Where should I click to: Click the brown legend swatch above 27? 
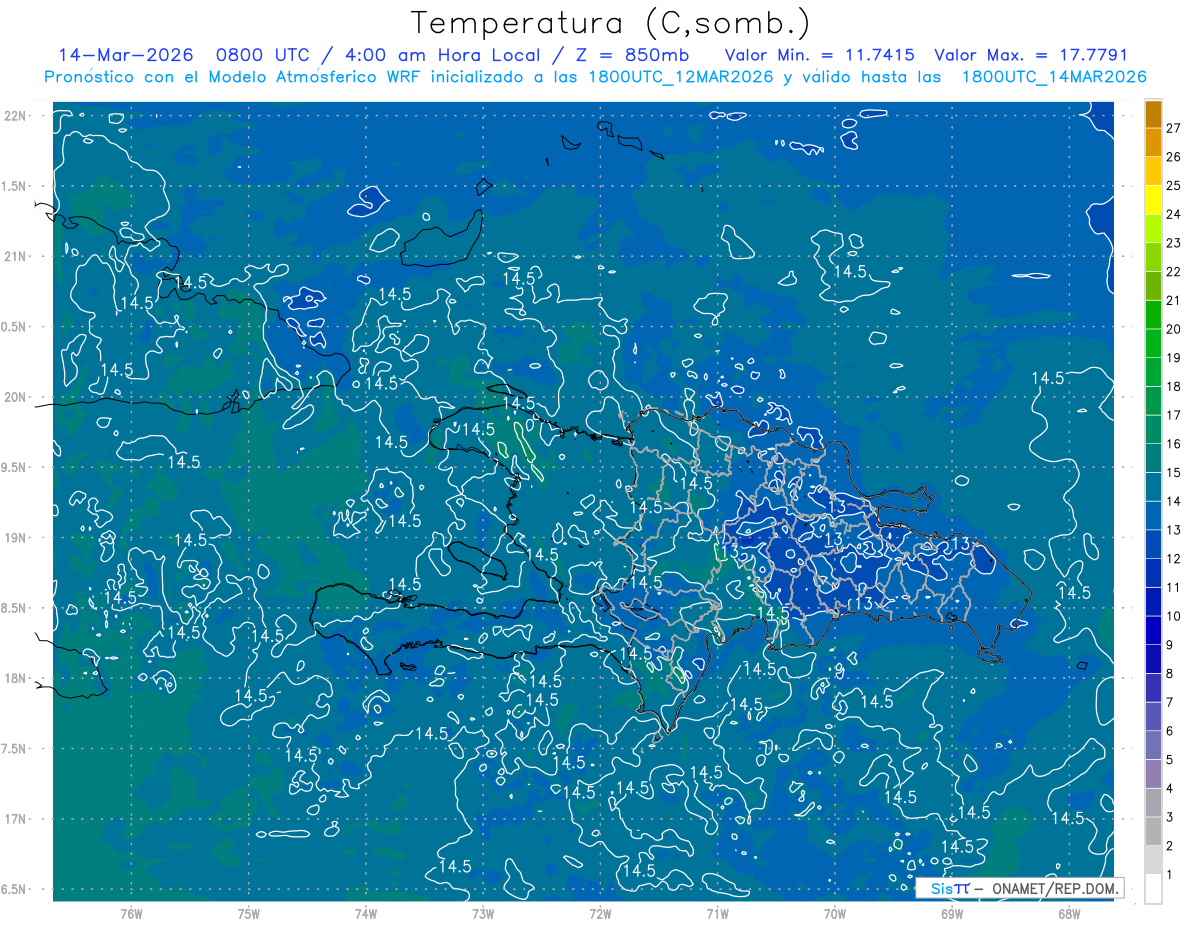pyautogui.click(x=1153, y=114)
